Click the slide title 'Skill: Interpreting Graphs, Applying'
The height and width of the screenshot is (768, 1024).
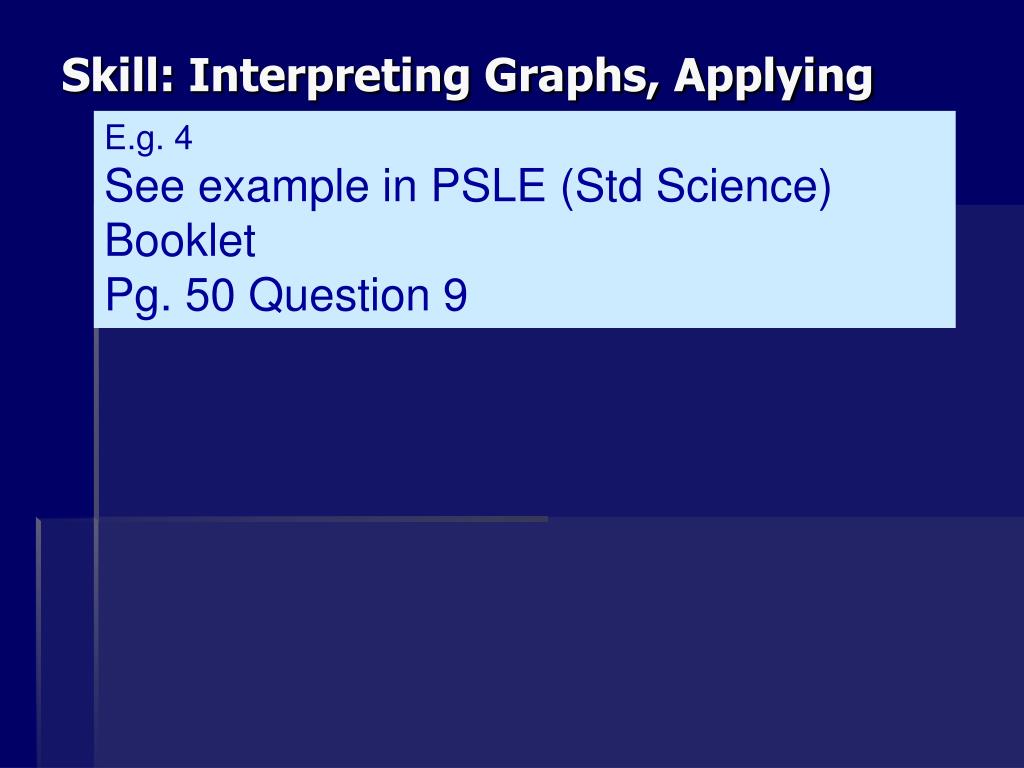coord(467,77)
